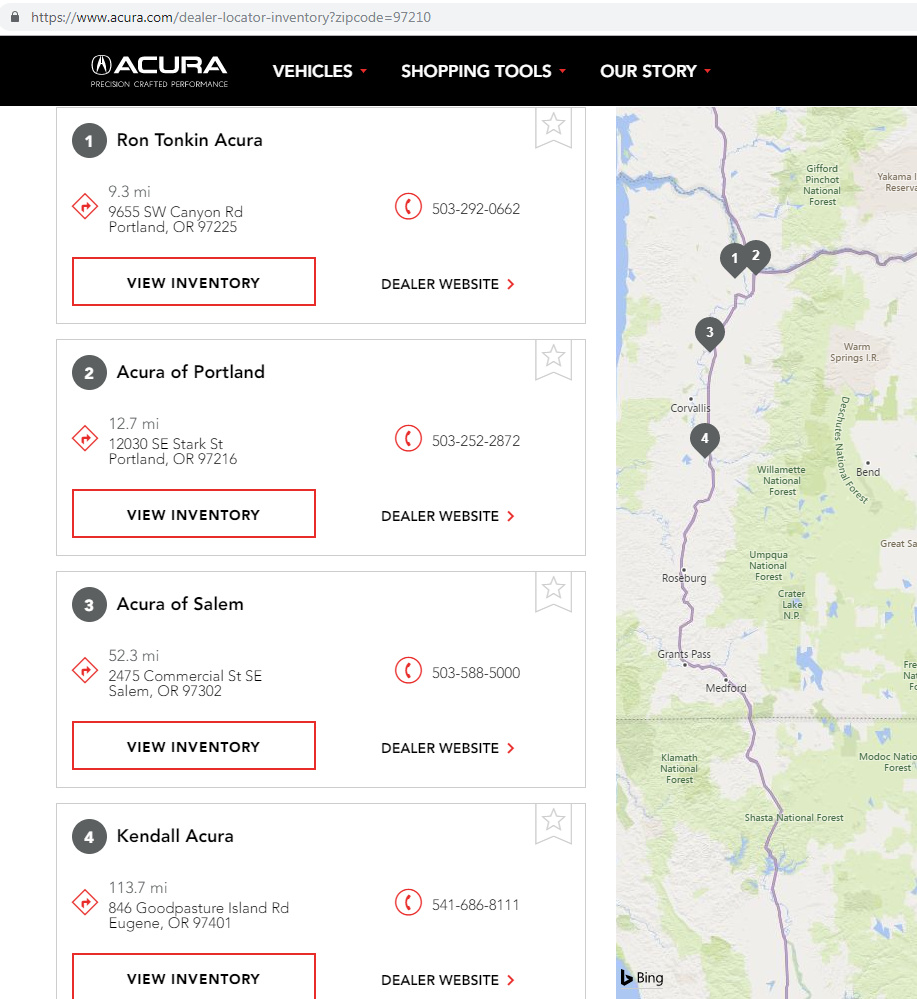Open Acura of Portland dealer website
Viewport: 917px width, 999px height.
[x=448, y=516]
